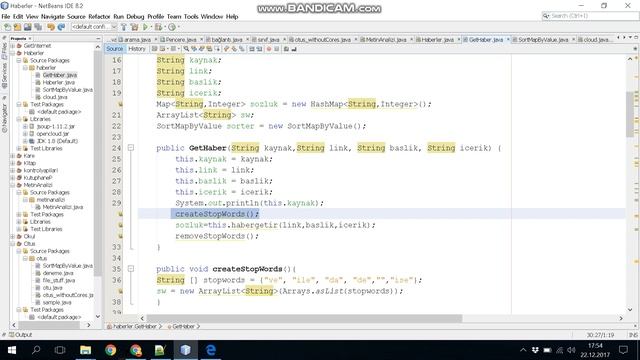Open the Navigate menu
The height and width of the screenshot is (360, 640).
(53, 17)
